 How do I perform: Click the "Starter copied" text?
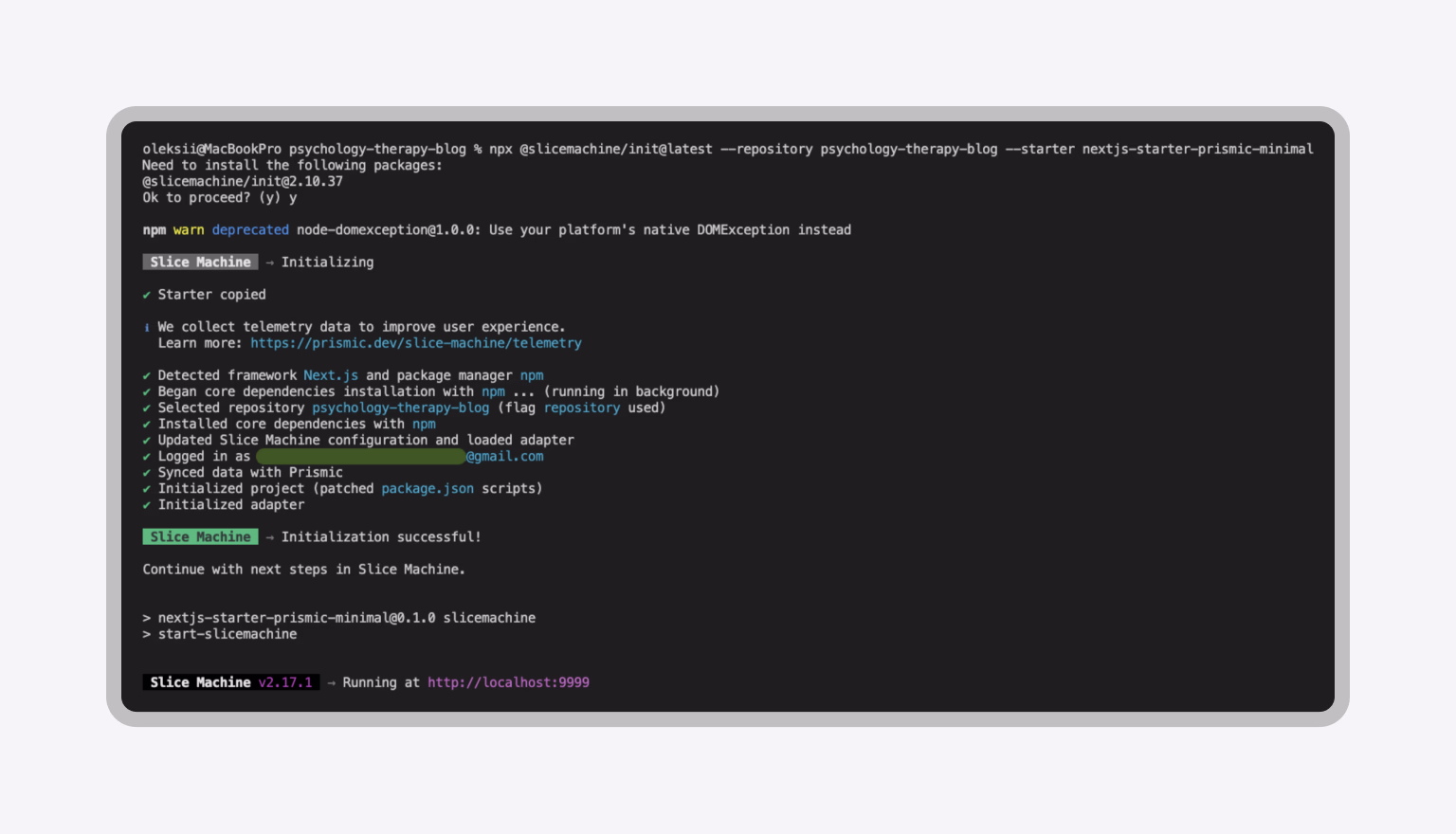tap(211, 295)
